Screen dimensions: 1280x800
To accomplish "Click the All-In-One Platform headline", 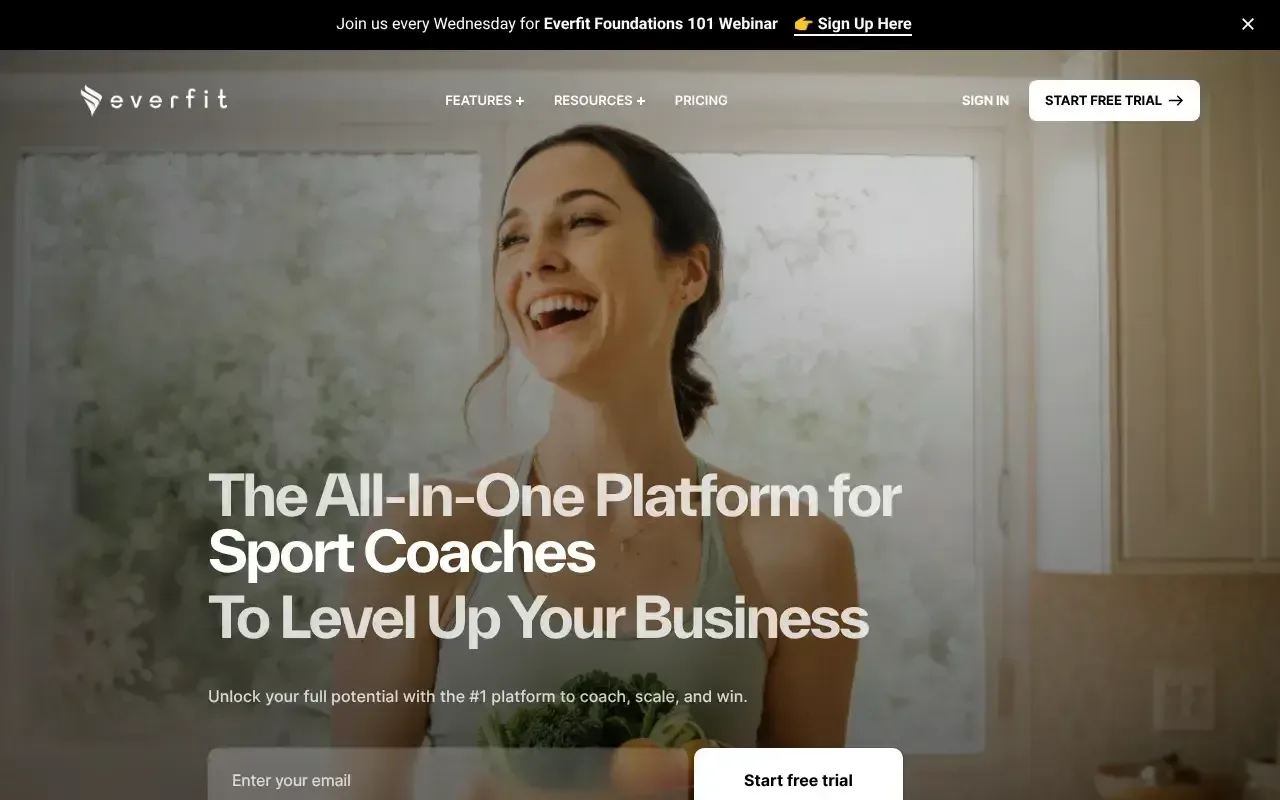I will click(555, 495).
